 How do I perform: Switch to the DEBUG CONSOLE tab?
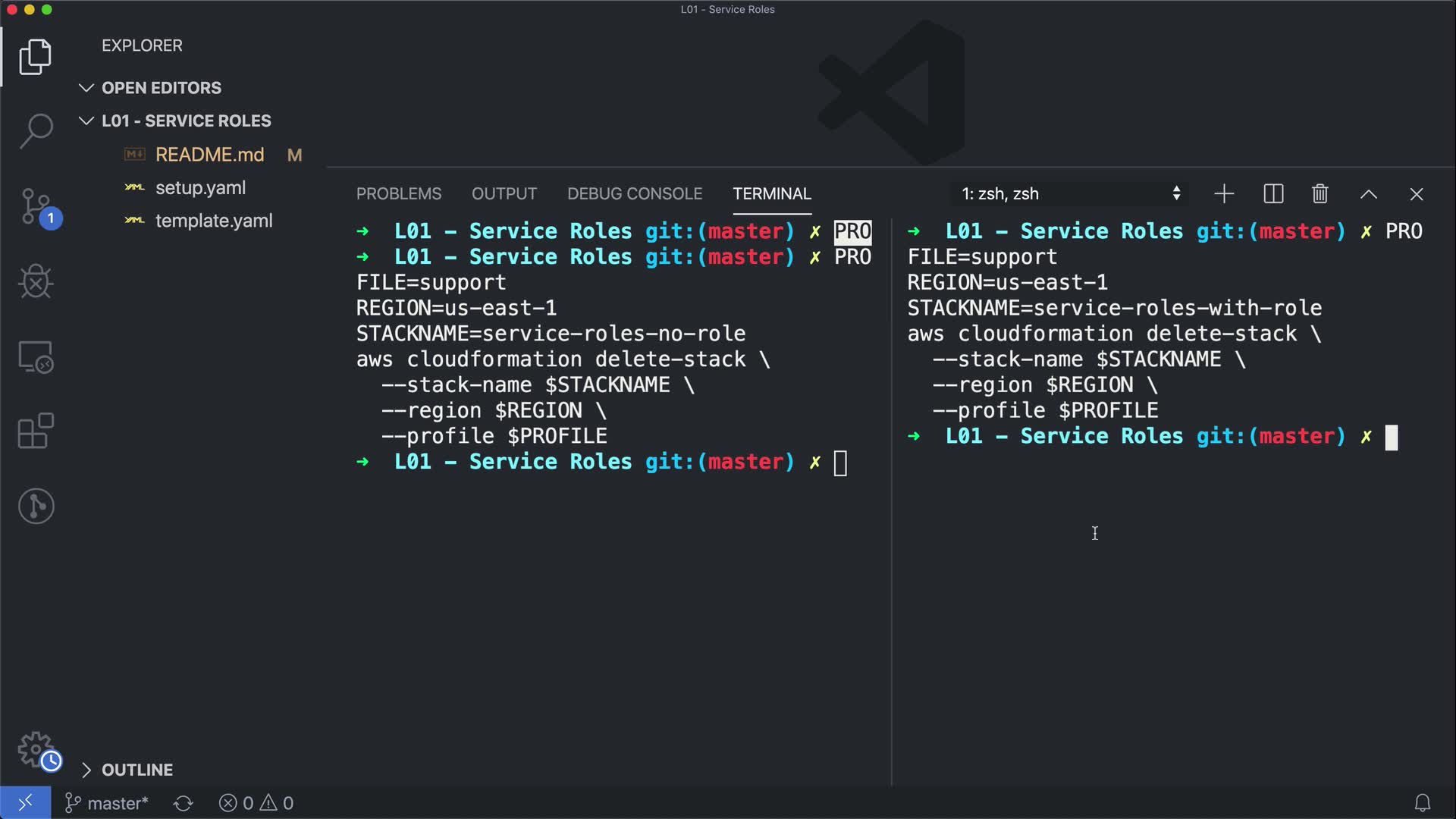(x=635, y=194)
